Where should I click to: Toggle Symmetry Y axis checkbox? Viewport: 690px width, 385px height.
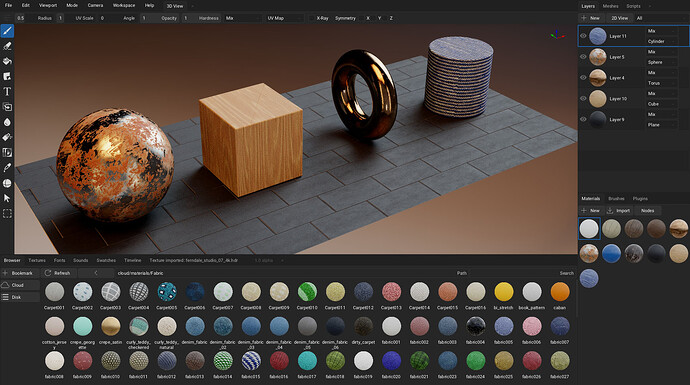pyautogui.click(x=374, y=18)
